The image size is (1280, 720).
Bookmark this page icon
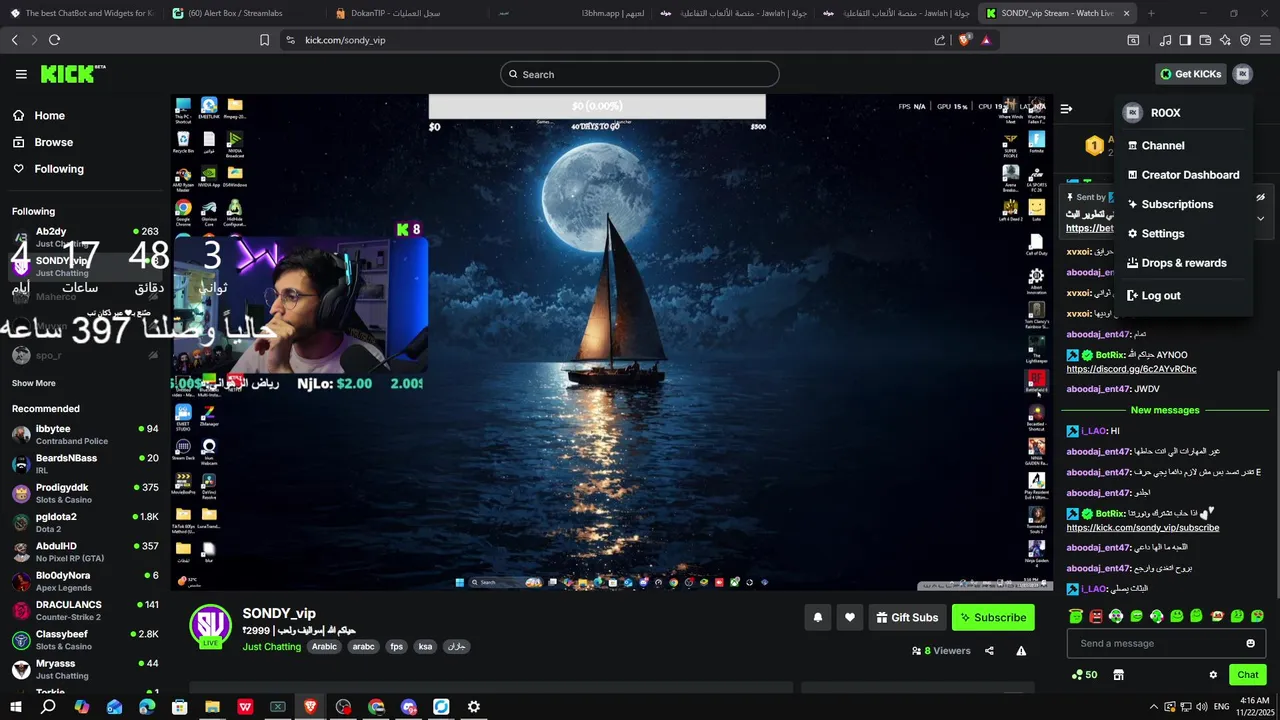[264, 40]
